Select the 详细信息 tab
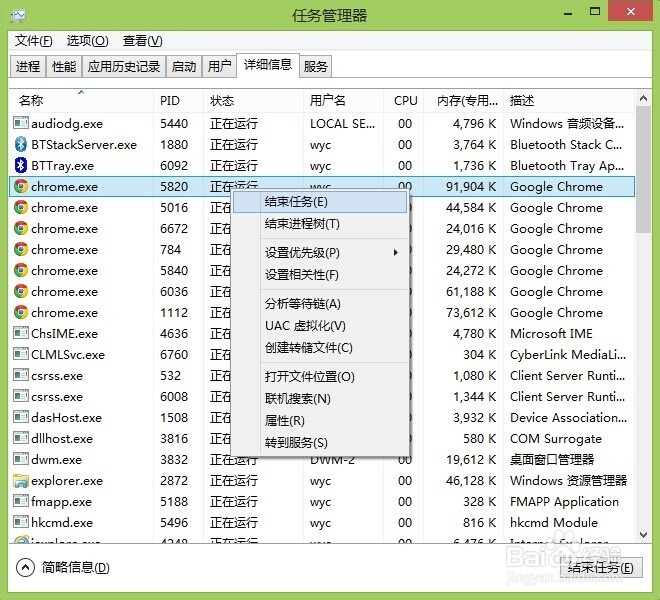Viewport: 660px width, 600px height. point(268,64)
